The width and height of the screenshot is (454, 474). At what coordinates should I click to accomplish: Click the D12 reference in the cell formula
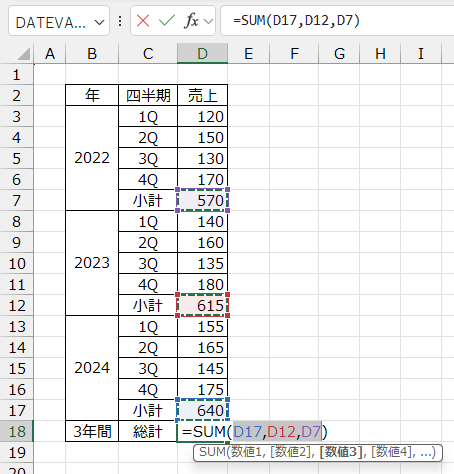pos(282,432)
